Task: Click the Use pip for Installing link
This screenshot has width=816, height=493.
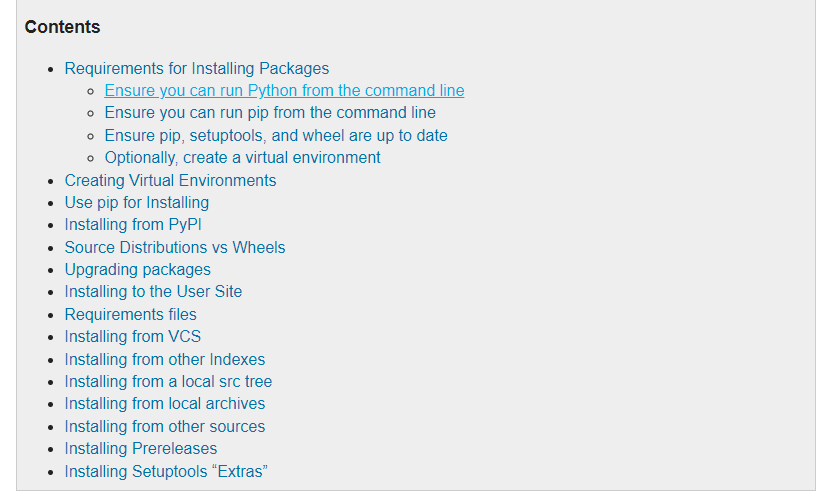Action: tap(136, 202)
